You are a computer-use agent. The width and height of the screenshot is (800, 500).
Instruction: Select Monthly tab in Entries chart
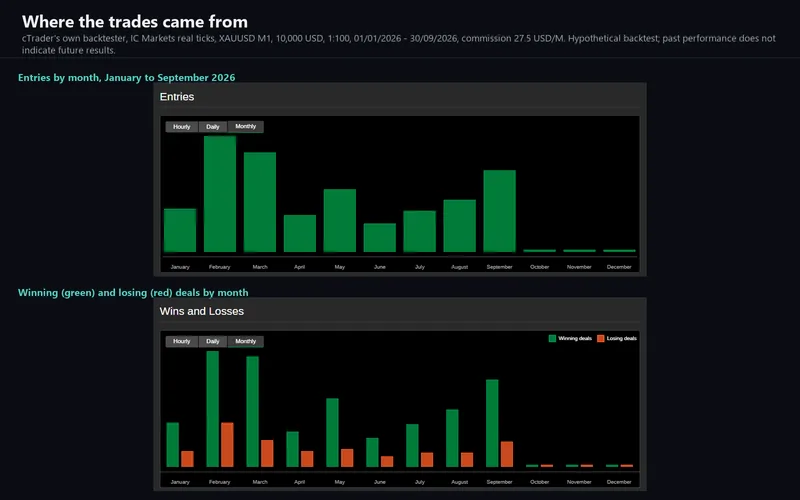click(245, 127)
